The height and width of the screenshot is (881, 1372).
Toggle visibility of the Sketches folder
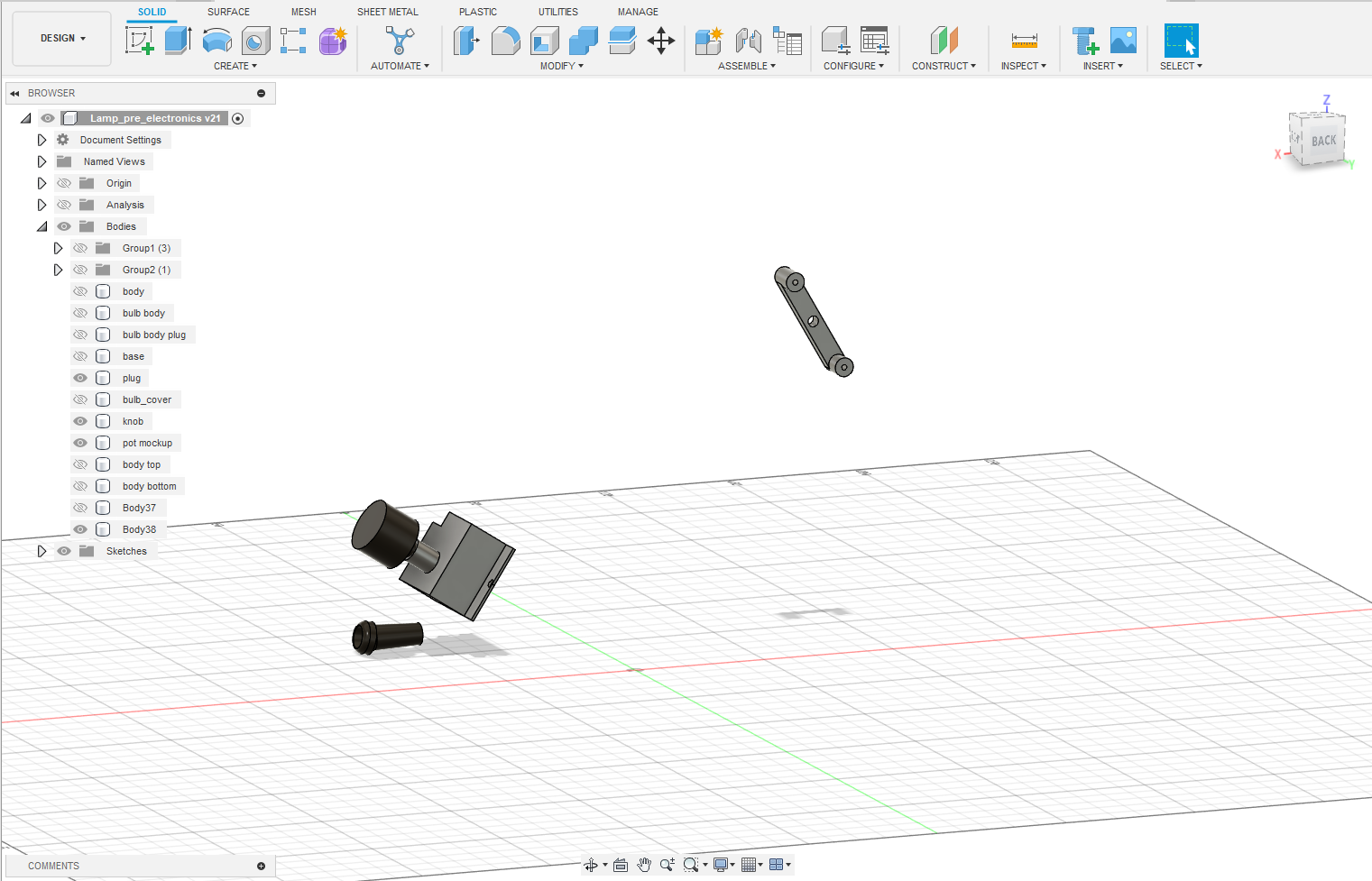point(64,551)
